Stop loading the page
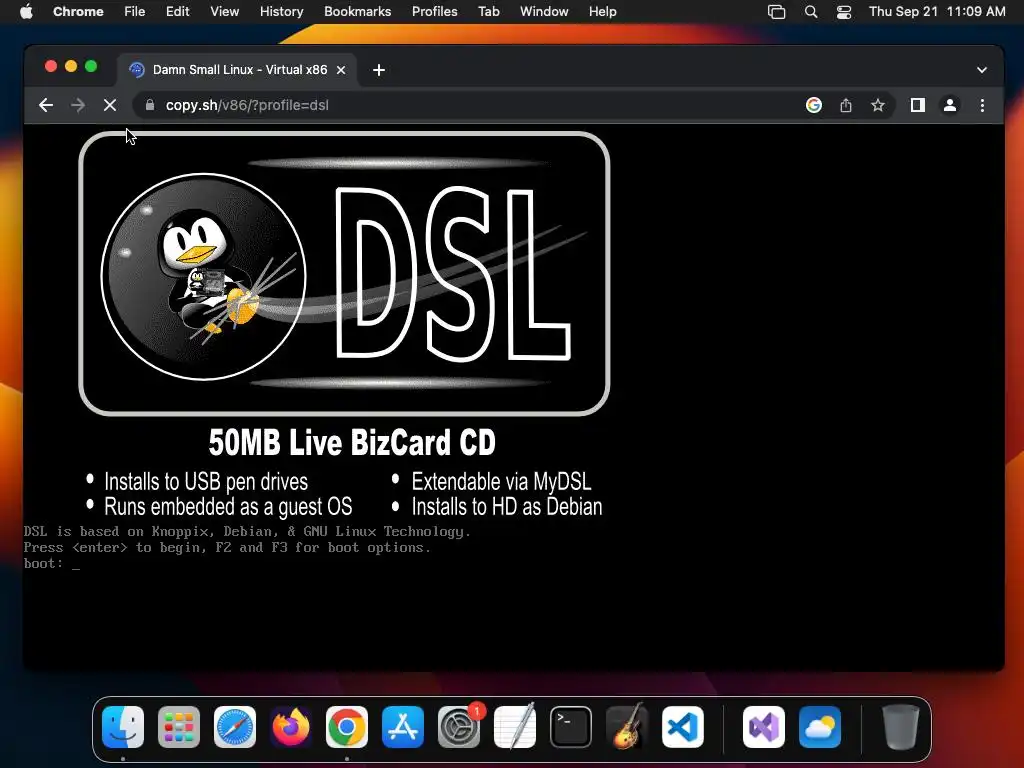Image resolution: width=1024 pixels, height=768 pixels. (x=110, y=105)
